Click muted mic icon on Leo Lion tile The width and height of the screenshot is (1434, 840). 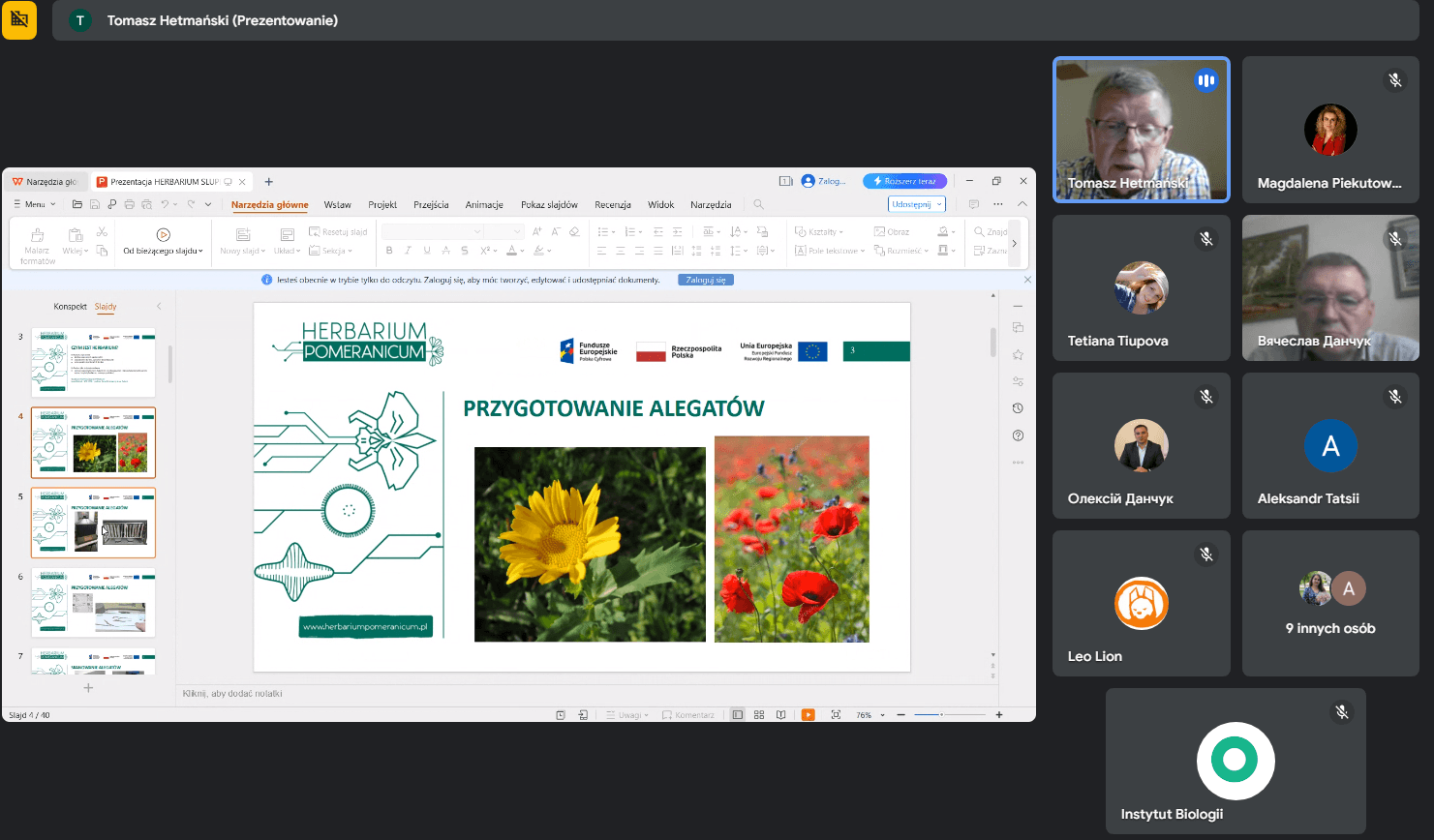(x=1206, y=554)
